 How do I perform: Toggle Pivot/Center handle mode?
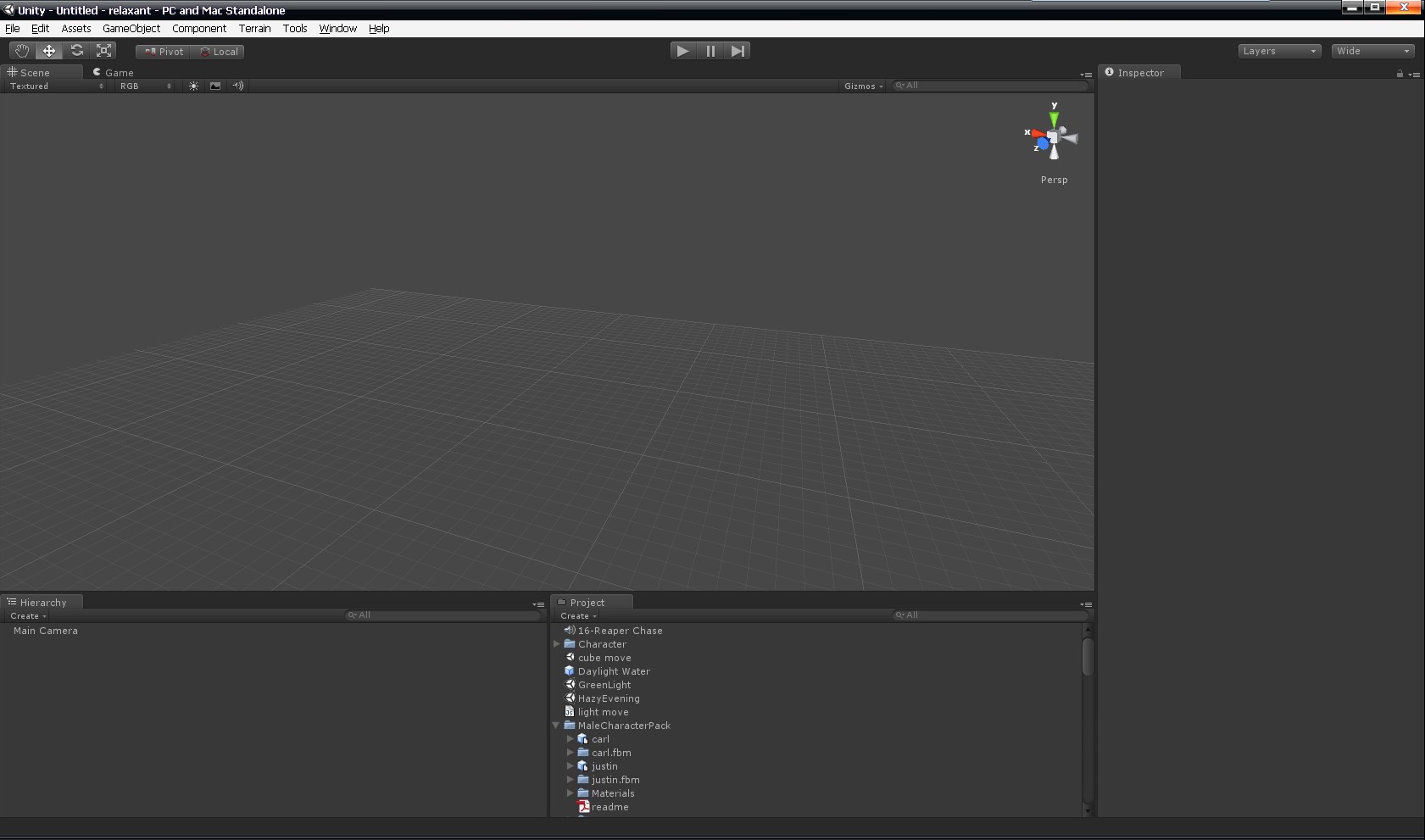point(164,52)
